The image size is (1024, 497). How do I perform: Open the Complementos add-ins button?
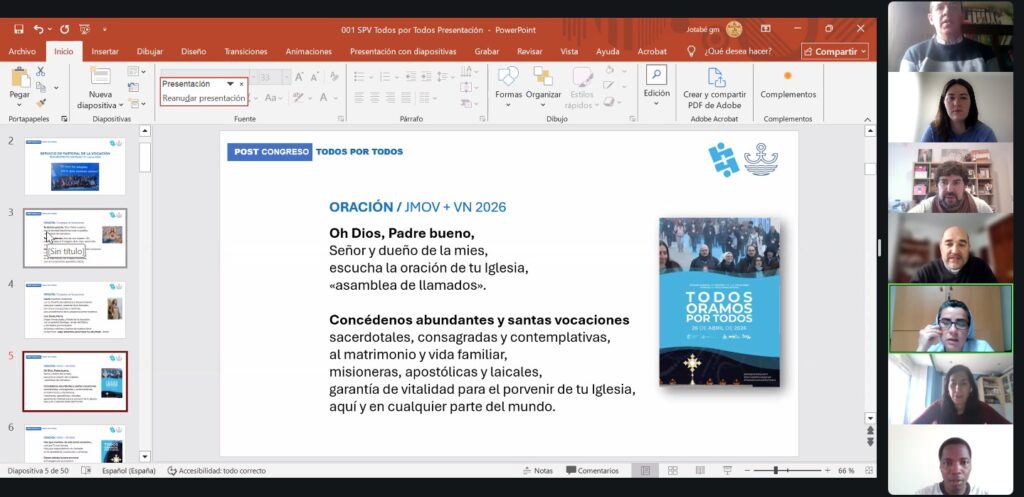click(x=788, y=84)
